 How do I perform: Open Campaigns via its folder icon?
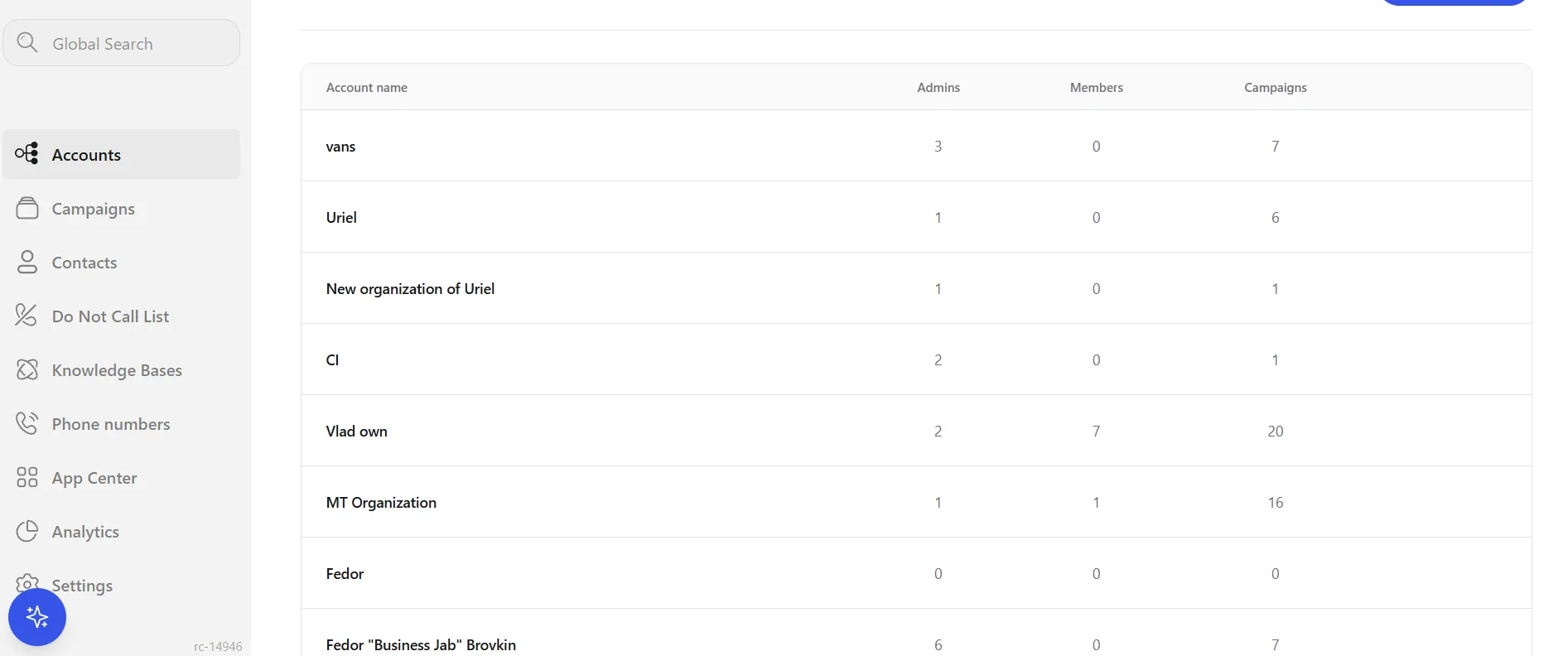click(27, 208)
